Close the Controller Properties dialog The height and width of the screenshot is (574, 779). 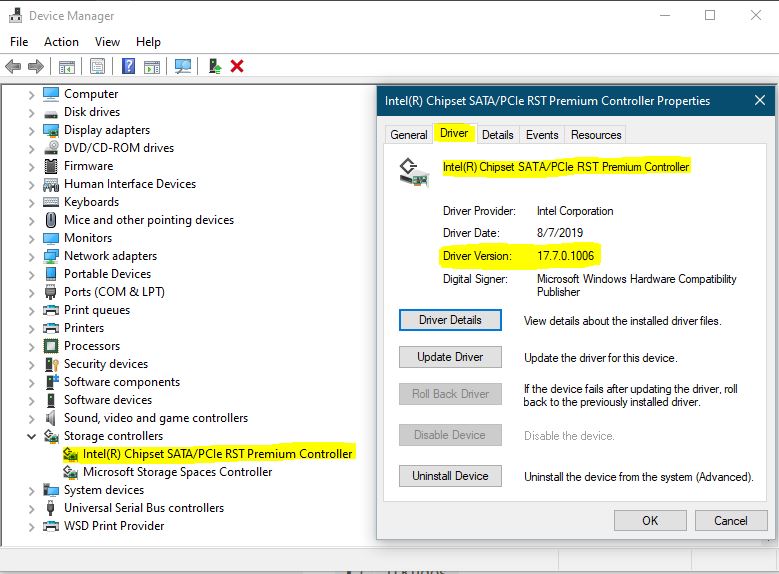[x=760, y=100]
